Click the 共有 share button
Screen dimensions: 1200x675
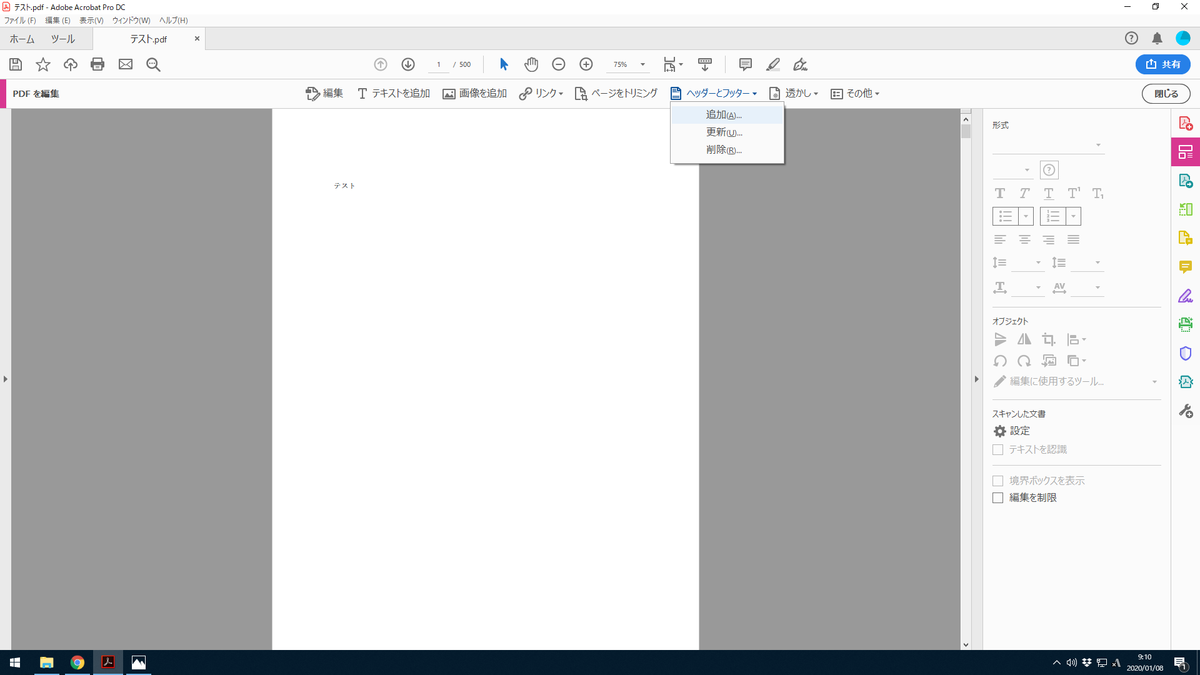[x=1163, y=64]
